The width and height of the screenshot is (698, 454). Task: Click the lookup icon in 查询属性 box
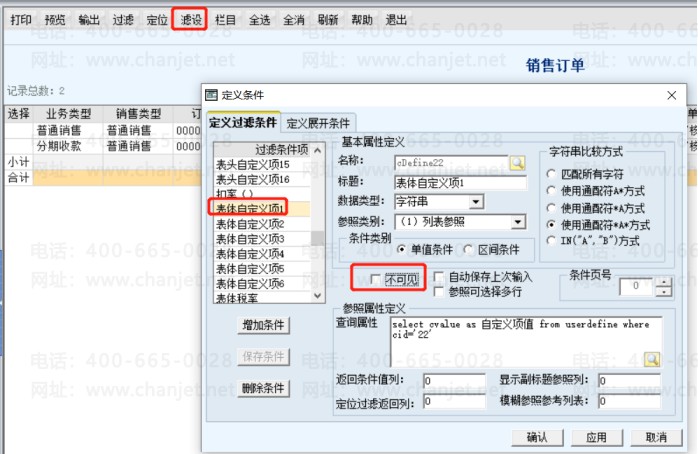coord(652,359)
